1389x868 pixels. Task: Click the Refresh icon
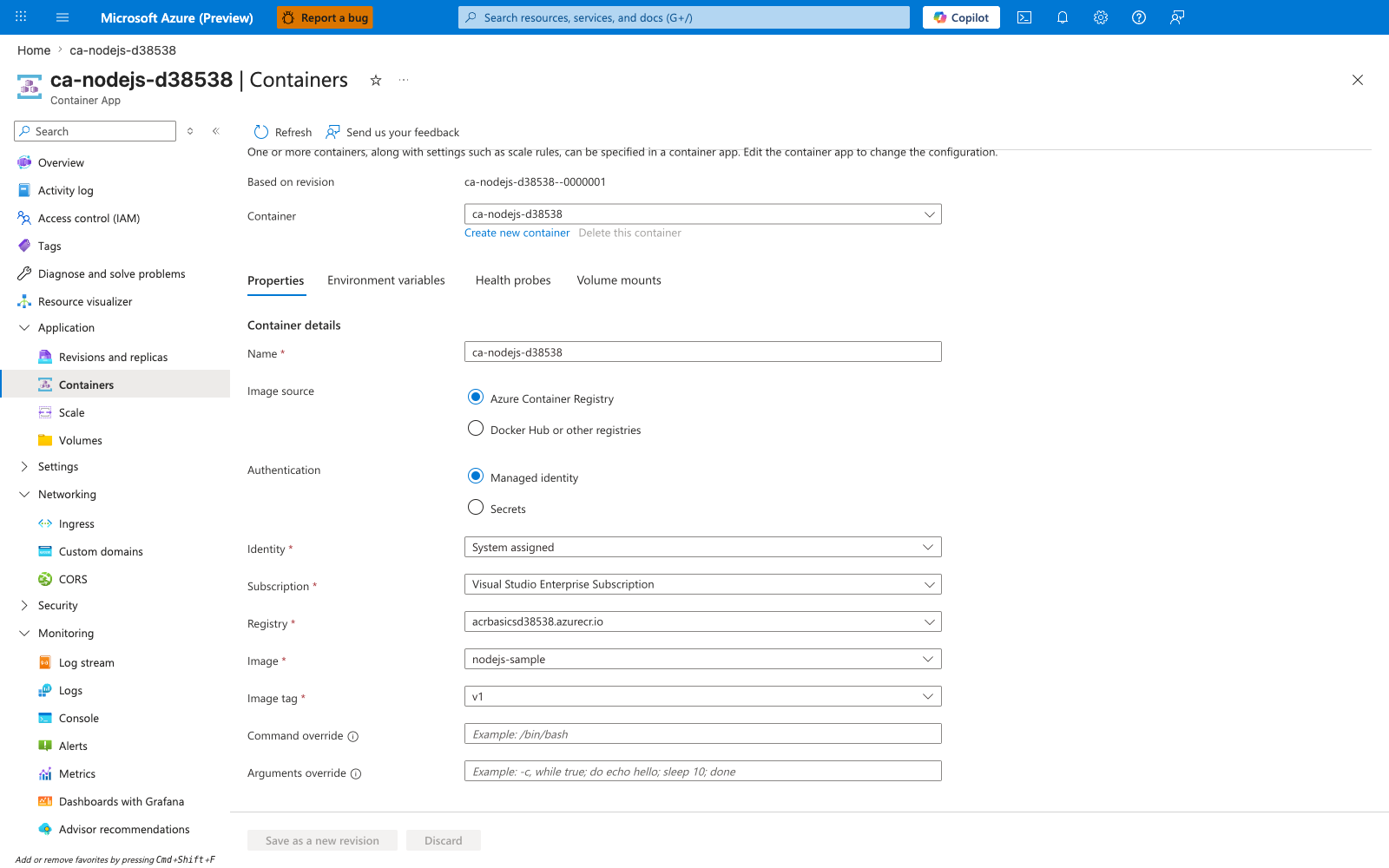[x=261, y=132]
